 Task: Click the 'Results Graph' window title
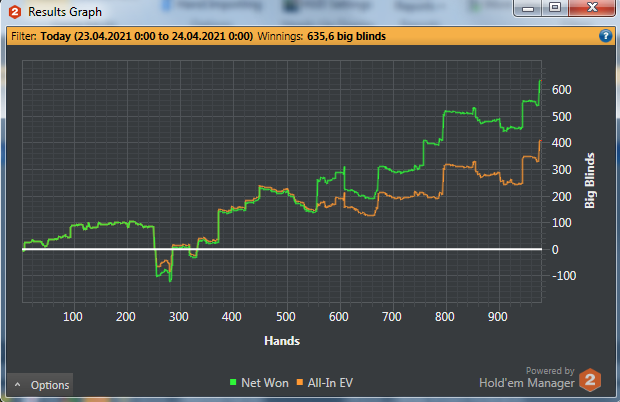[x=65, y=12]
